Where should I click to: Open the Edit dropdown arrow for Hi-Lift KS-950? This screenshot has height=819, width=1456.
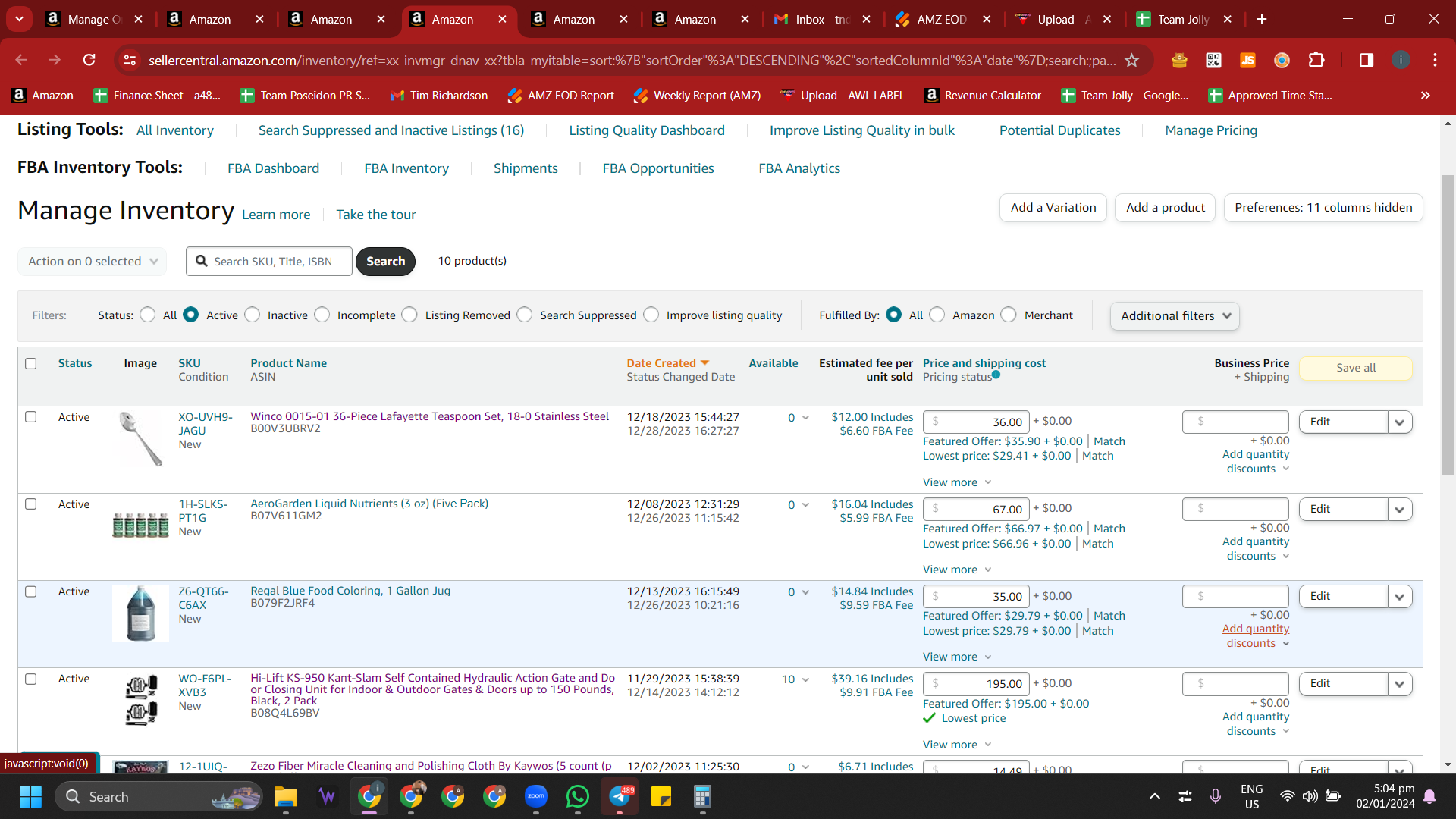coord(1400,684)
